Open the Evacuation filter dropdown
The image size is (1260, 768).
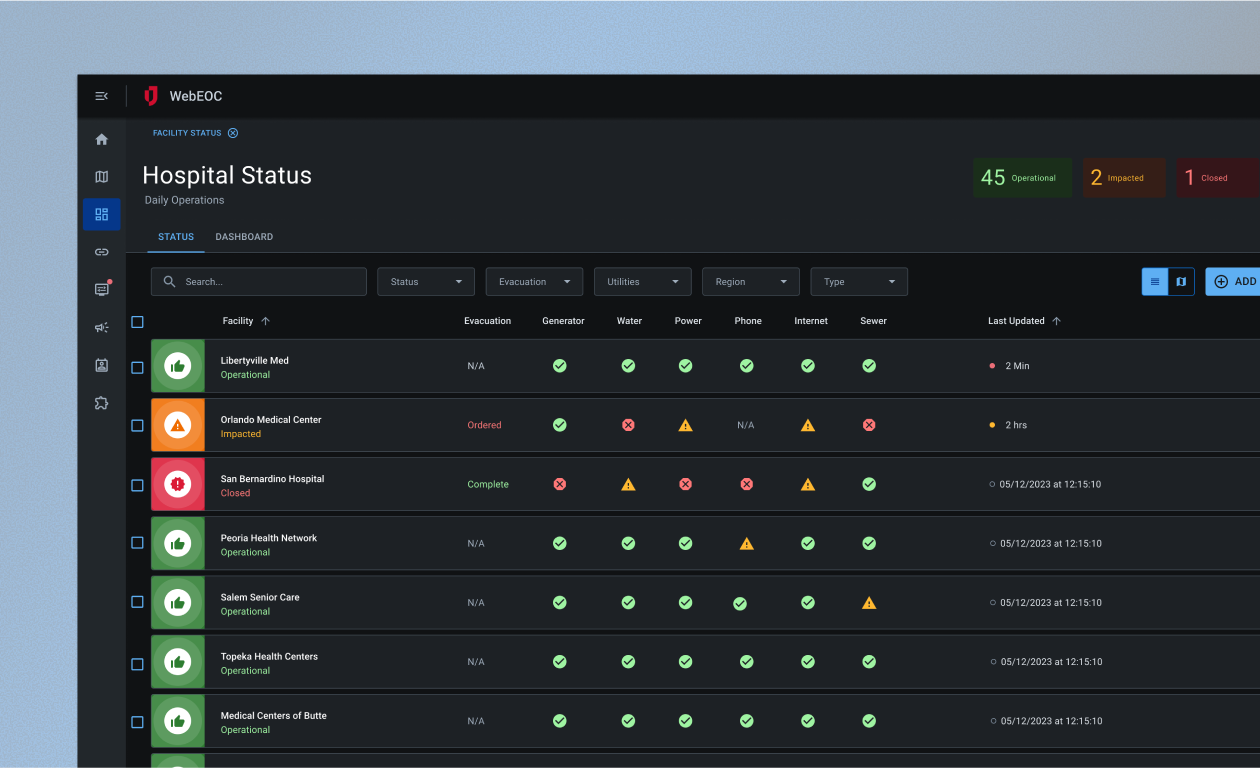coord(534,282)
